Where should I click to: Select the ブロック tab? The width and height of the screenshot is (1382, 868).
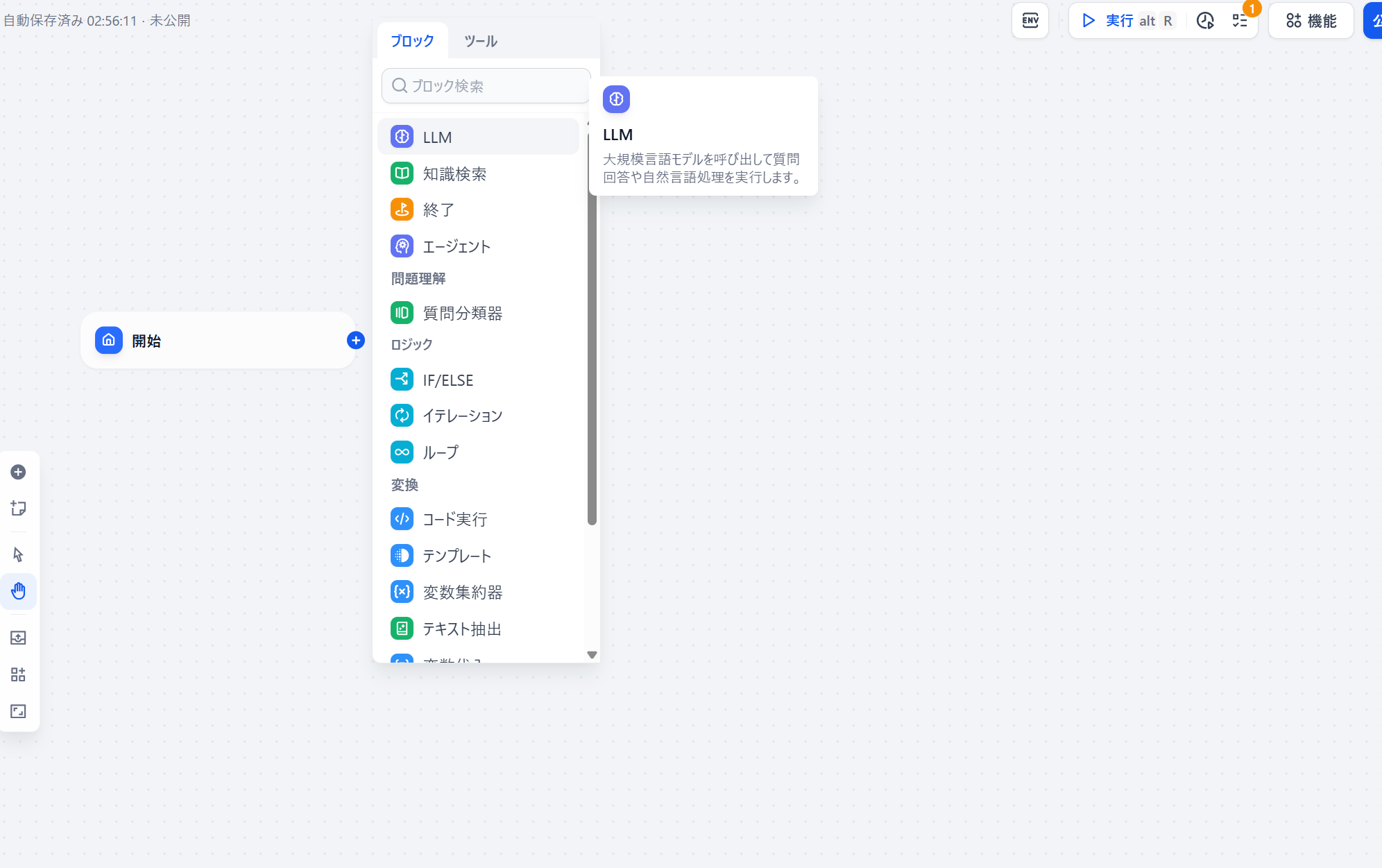click(x=412, y=41)
